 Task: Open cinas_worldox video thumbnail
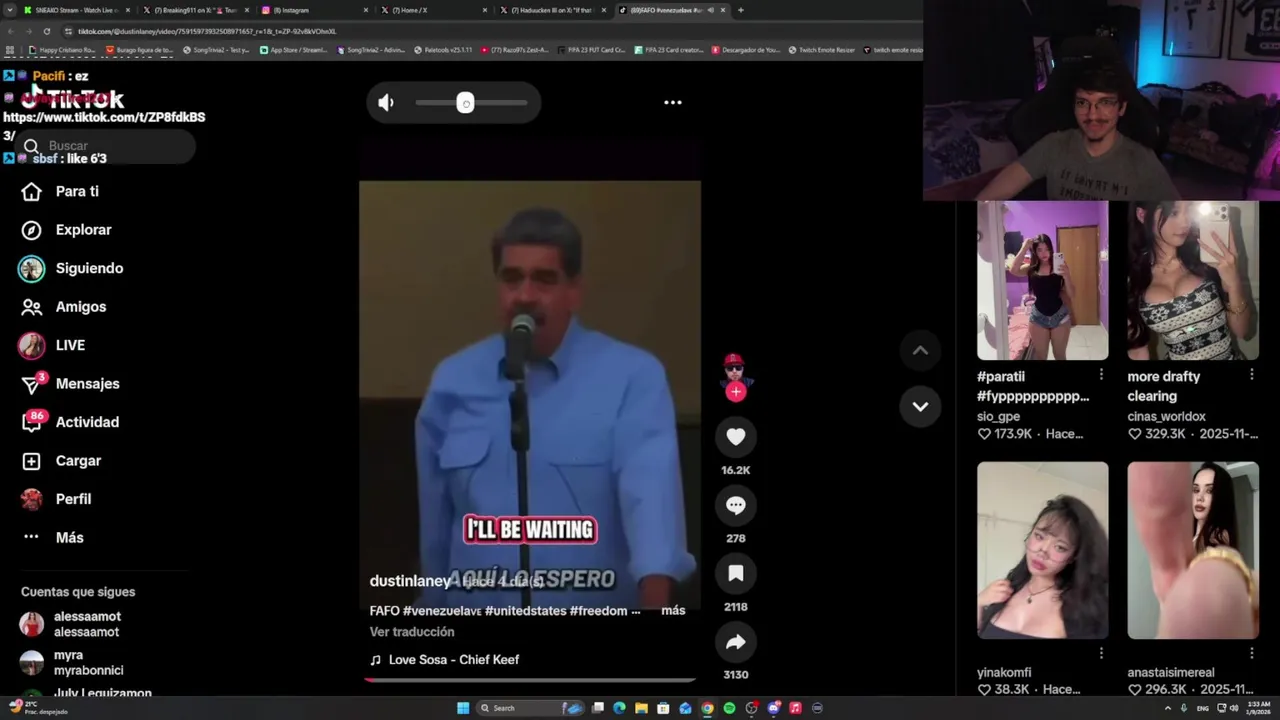click(x=1193, y=280)
